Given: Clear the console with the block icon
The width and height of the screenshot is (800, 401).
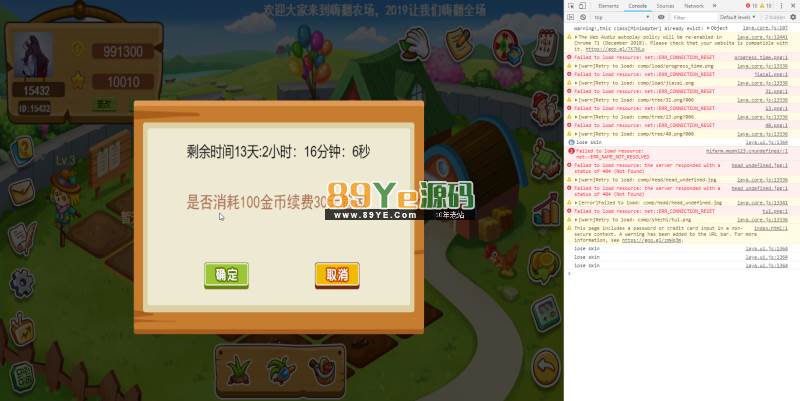Looking at the screenshot, I should point(583,17).
